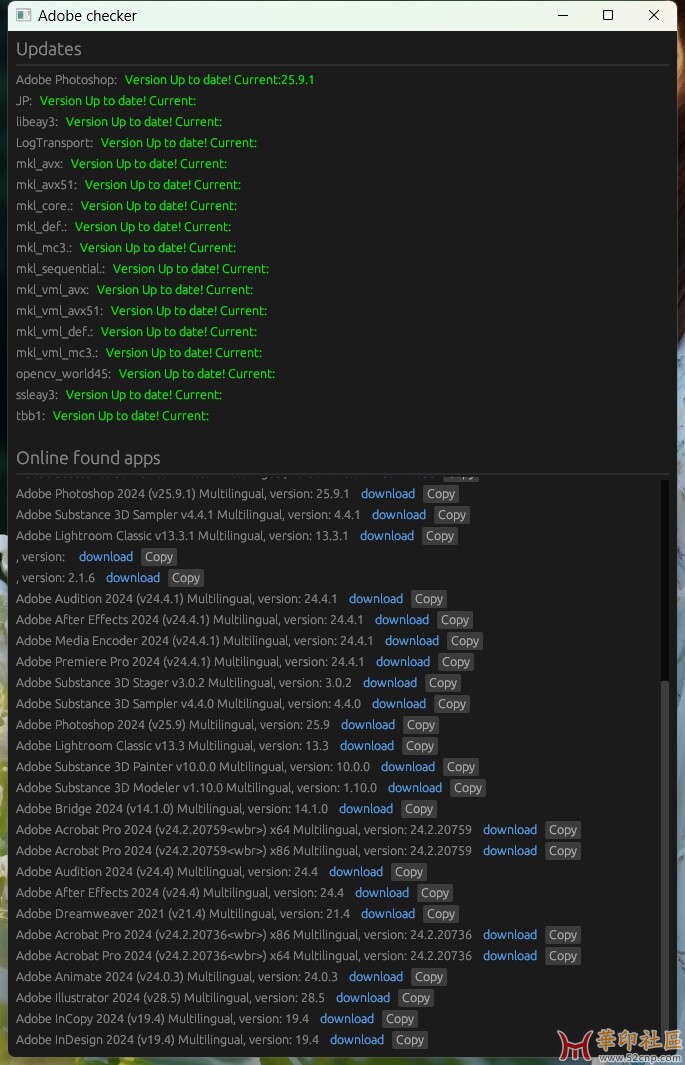
Task: Download Adobe Premiere Pro 2024 v24.4.1
Action: tap(403, 662)
